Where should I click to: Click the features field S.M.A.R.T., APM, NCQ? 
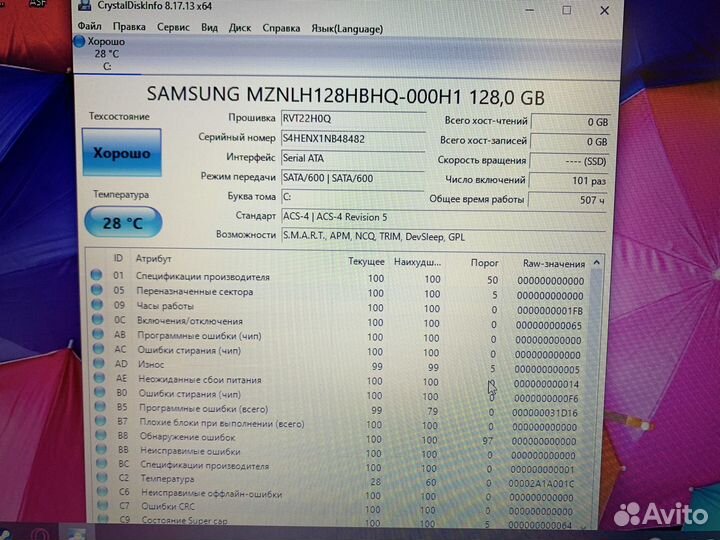click(x=443, y=237)
